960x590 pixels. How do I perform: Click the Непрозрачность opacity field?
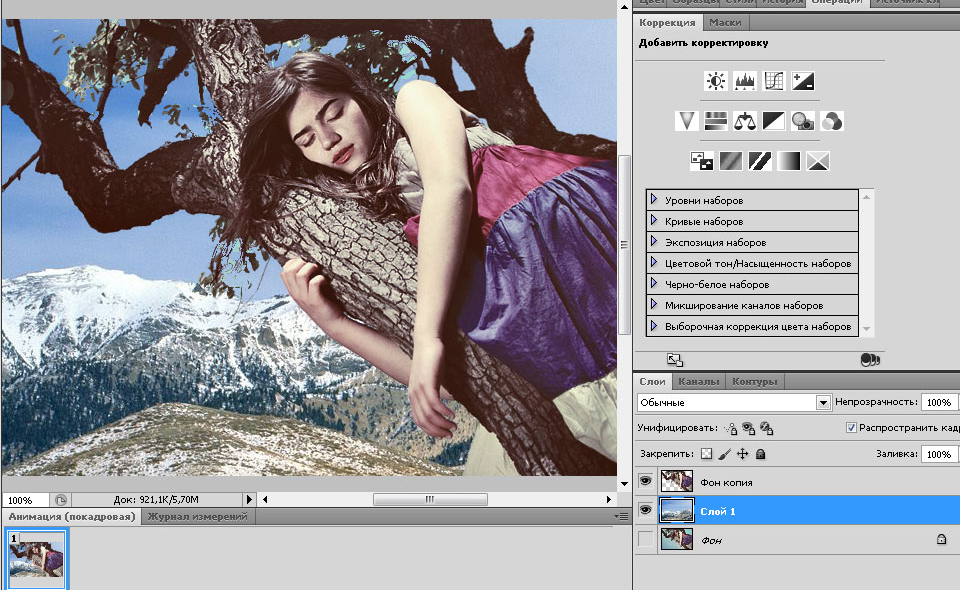coord(939,402)
